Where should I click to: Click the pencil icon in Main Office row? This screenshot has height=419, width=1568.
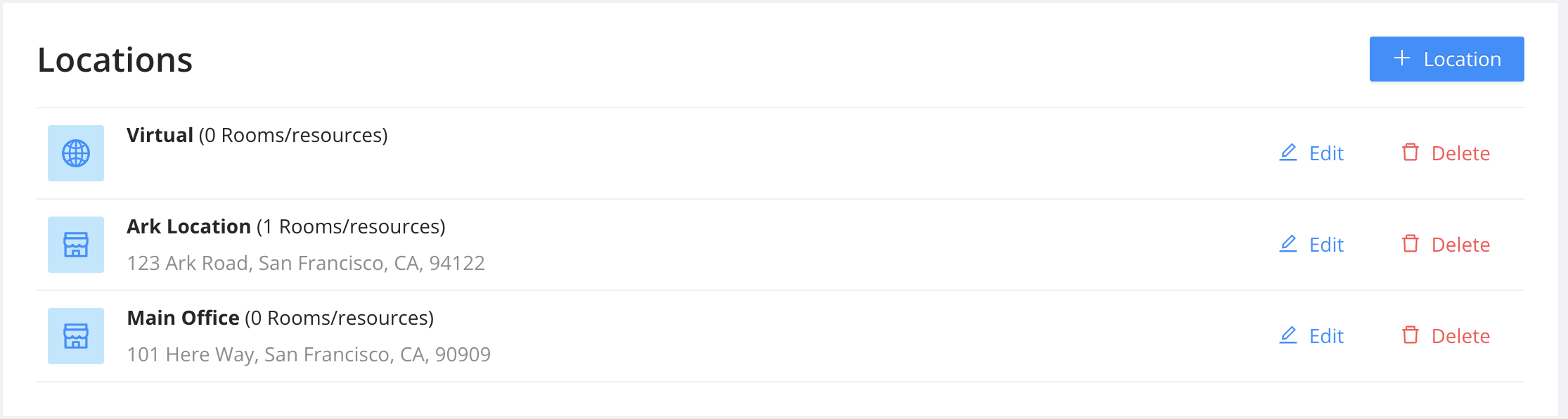coord(1288,335)
